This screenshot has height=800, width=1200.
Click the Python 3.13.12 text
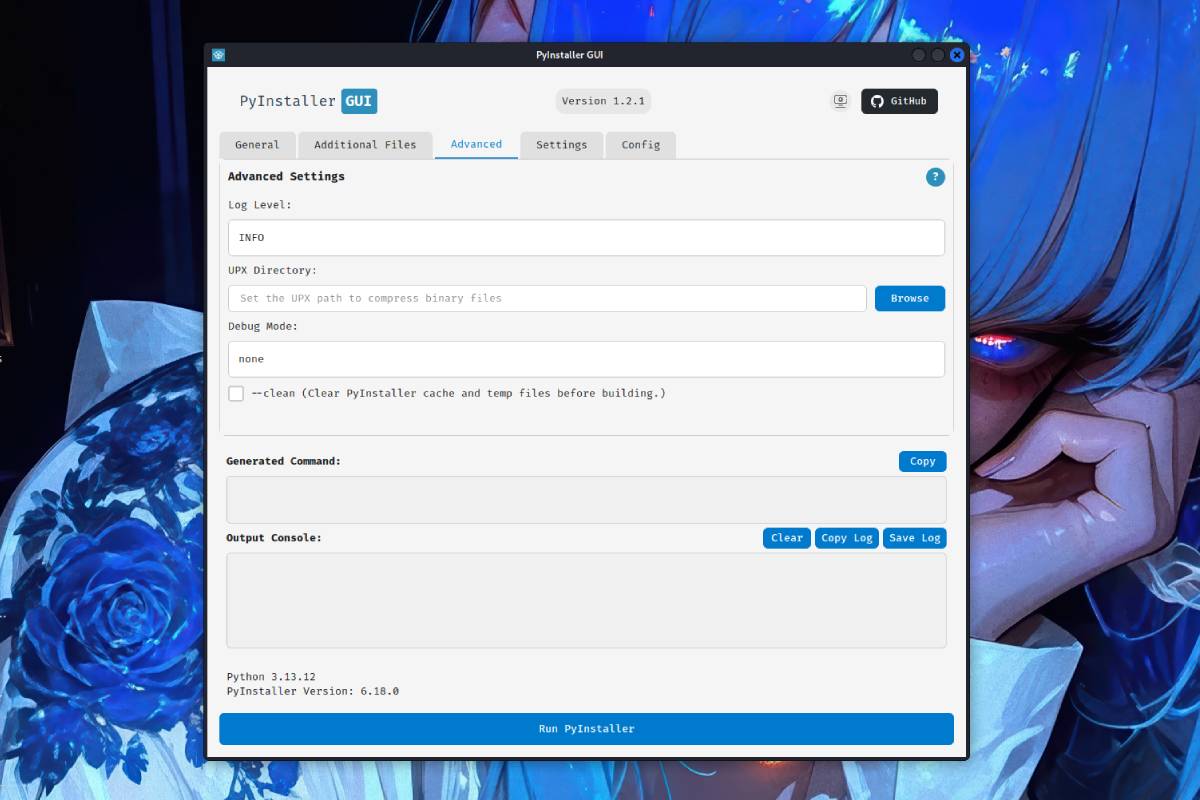point(271,677)
